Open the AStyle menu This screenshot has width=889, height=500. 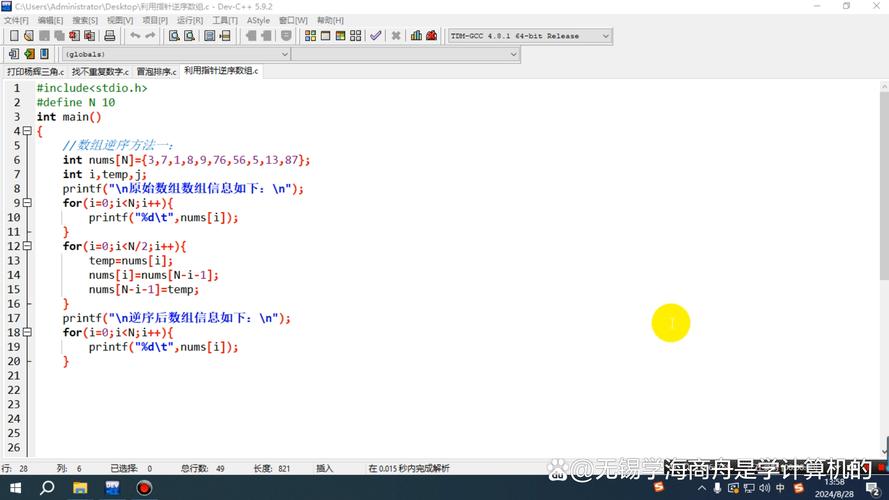pos(258,20)
